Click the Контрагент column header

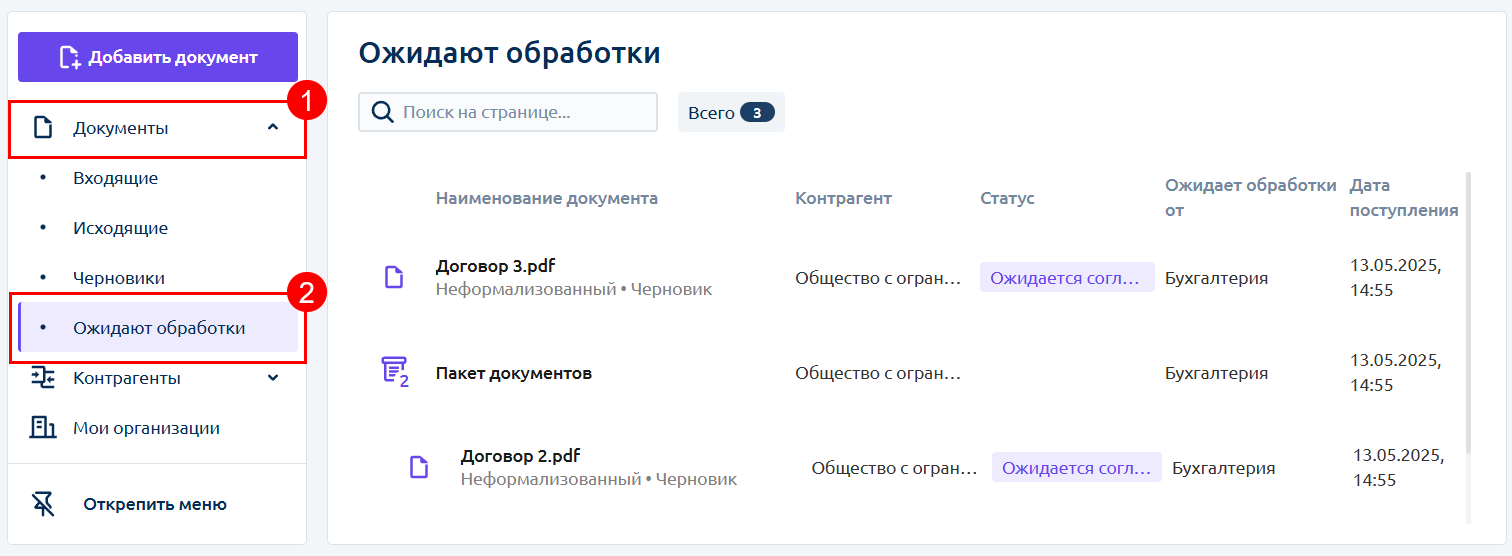coord(843,198)
